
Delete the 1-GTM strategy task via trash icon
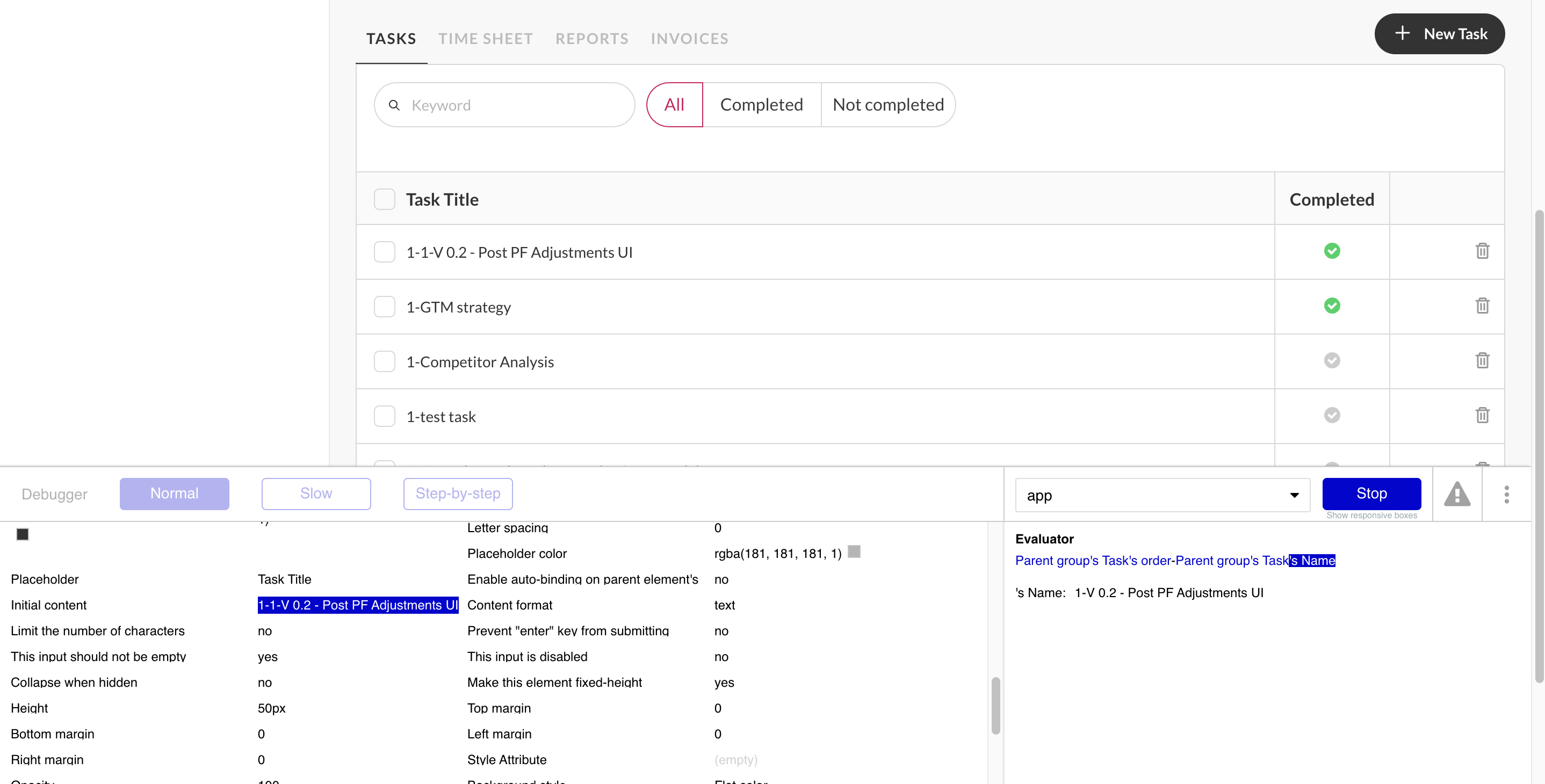coord(1482,306)
